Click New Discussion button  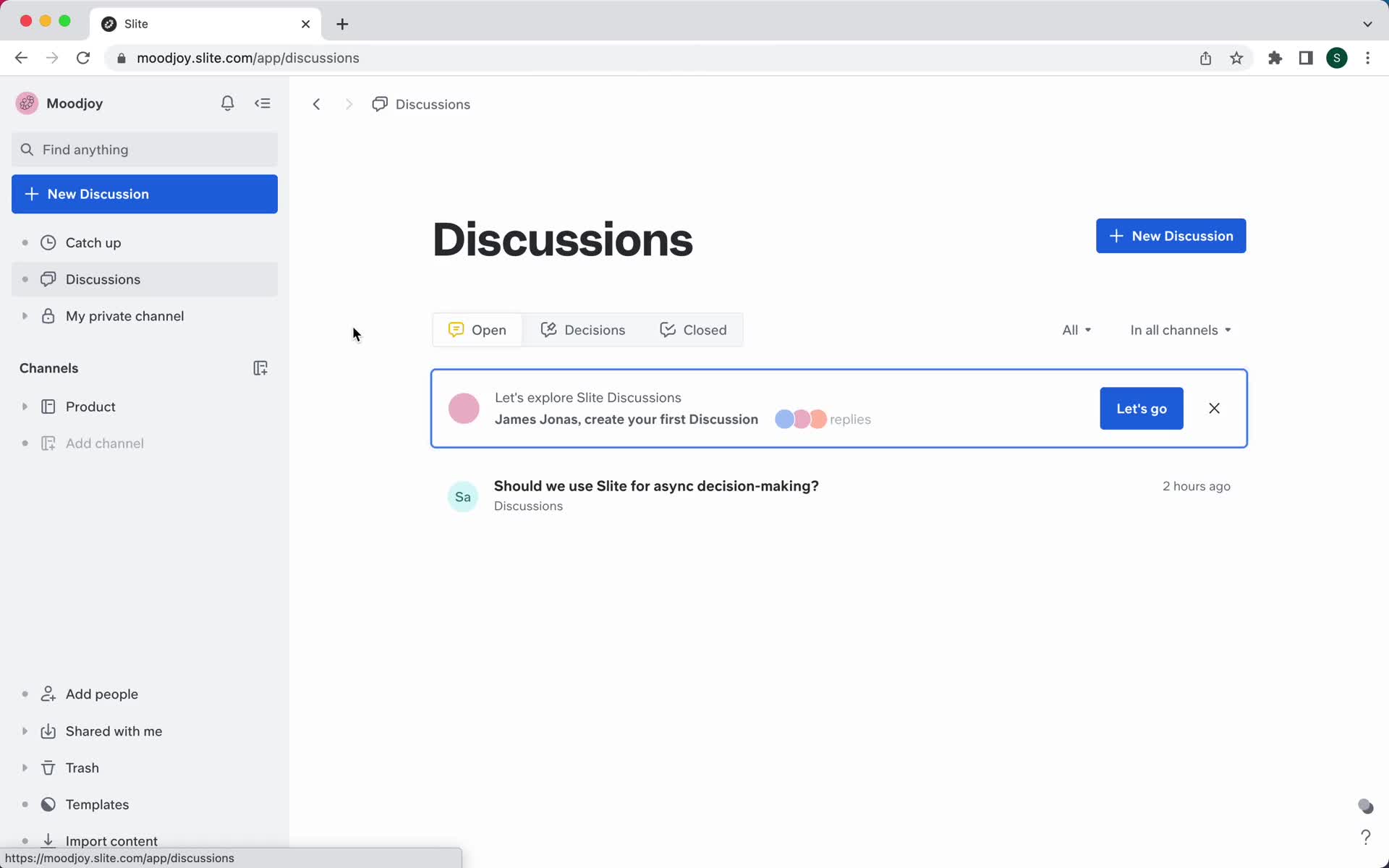tap(1172, 235)
